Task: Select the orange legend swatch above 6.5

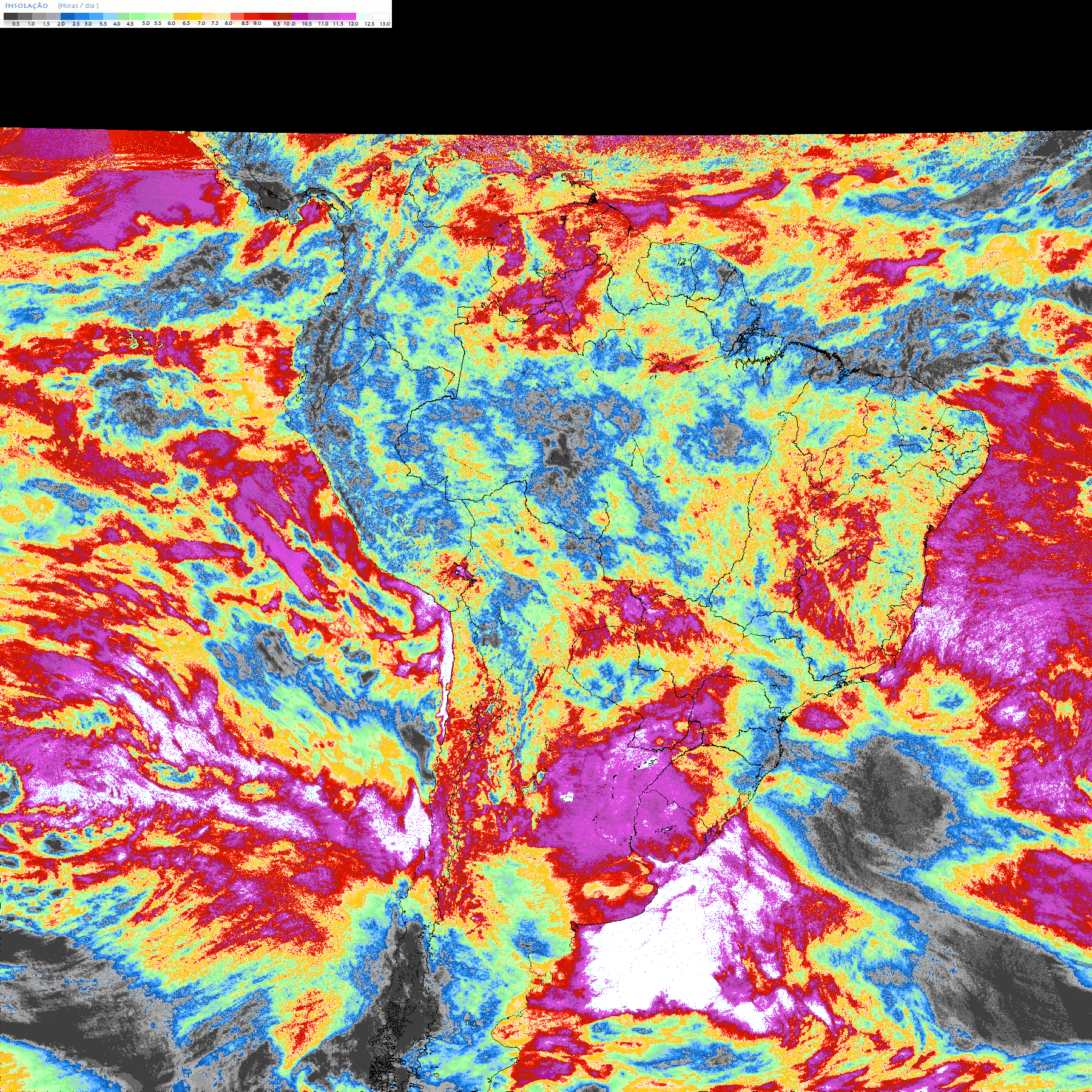Action: coord(180,16)
